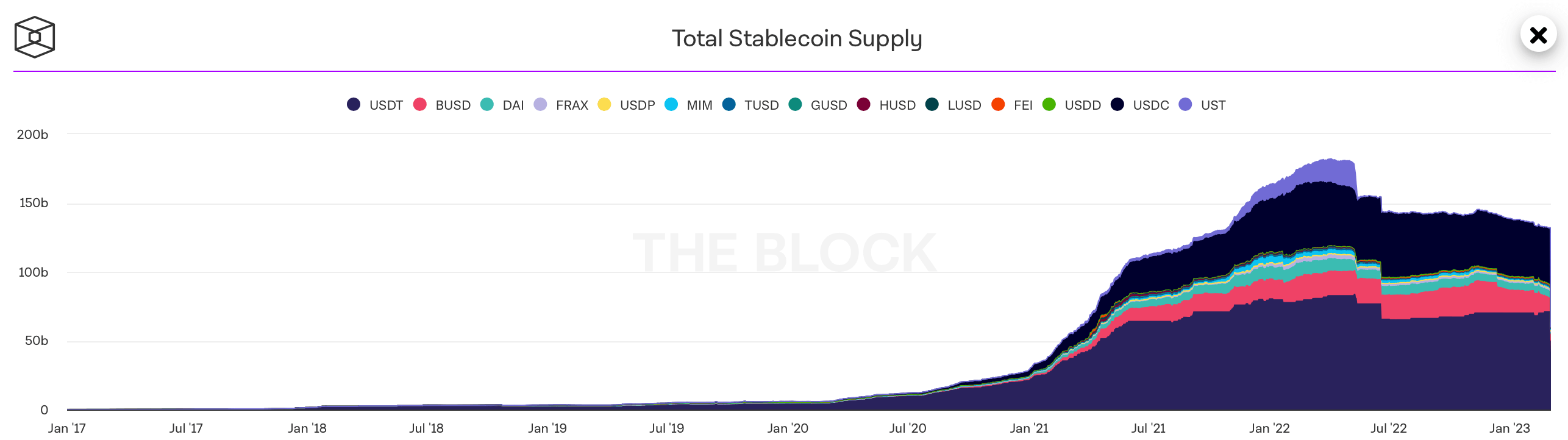Click the FRAX legend color dot

540,104
